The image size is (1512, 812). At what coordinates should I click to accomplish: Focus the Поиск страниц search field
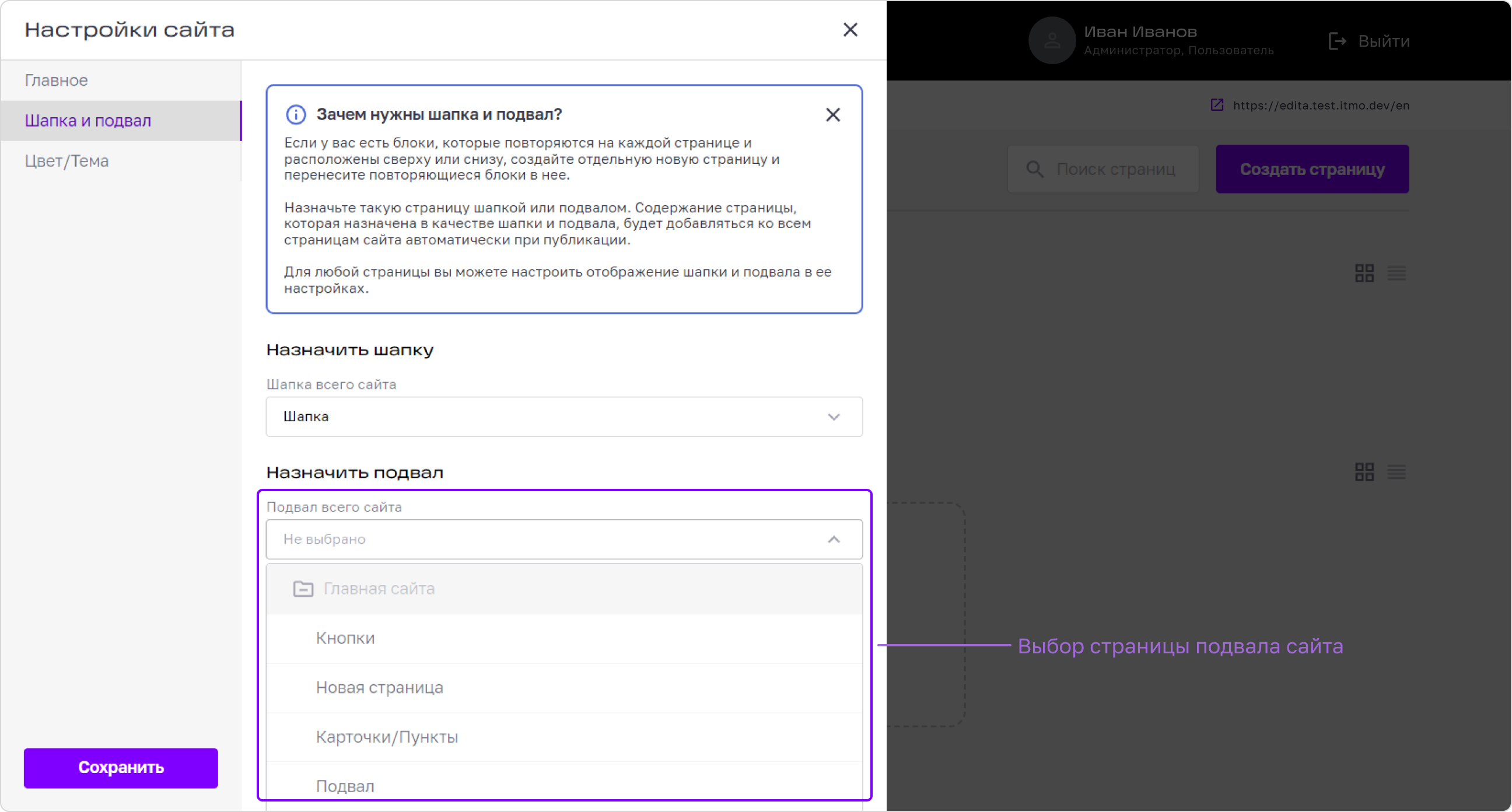coord(1103,169)
